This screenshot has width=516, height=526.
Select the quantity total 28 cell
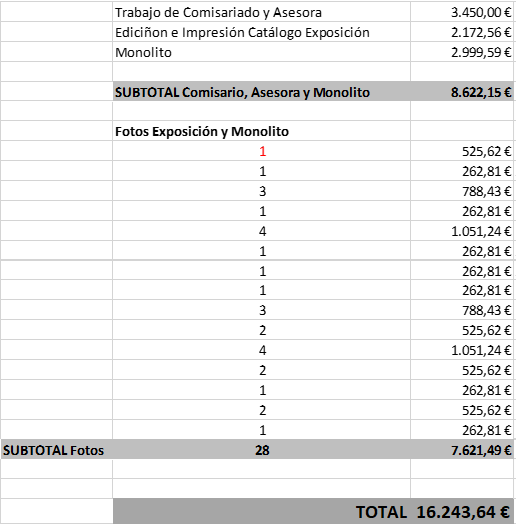click(x=261, y=450)
